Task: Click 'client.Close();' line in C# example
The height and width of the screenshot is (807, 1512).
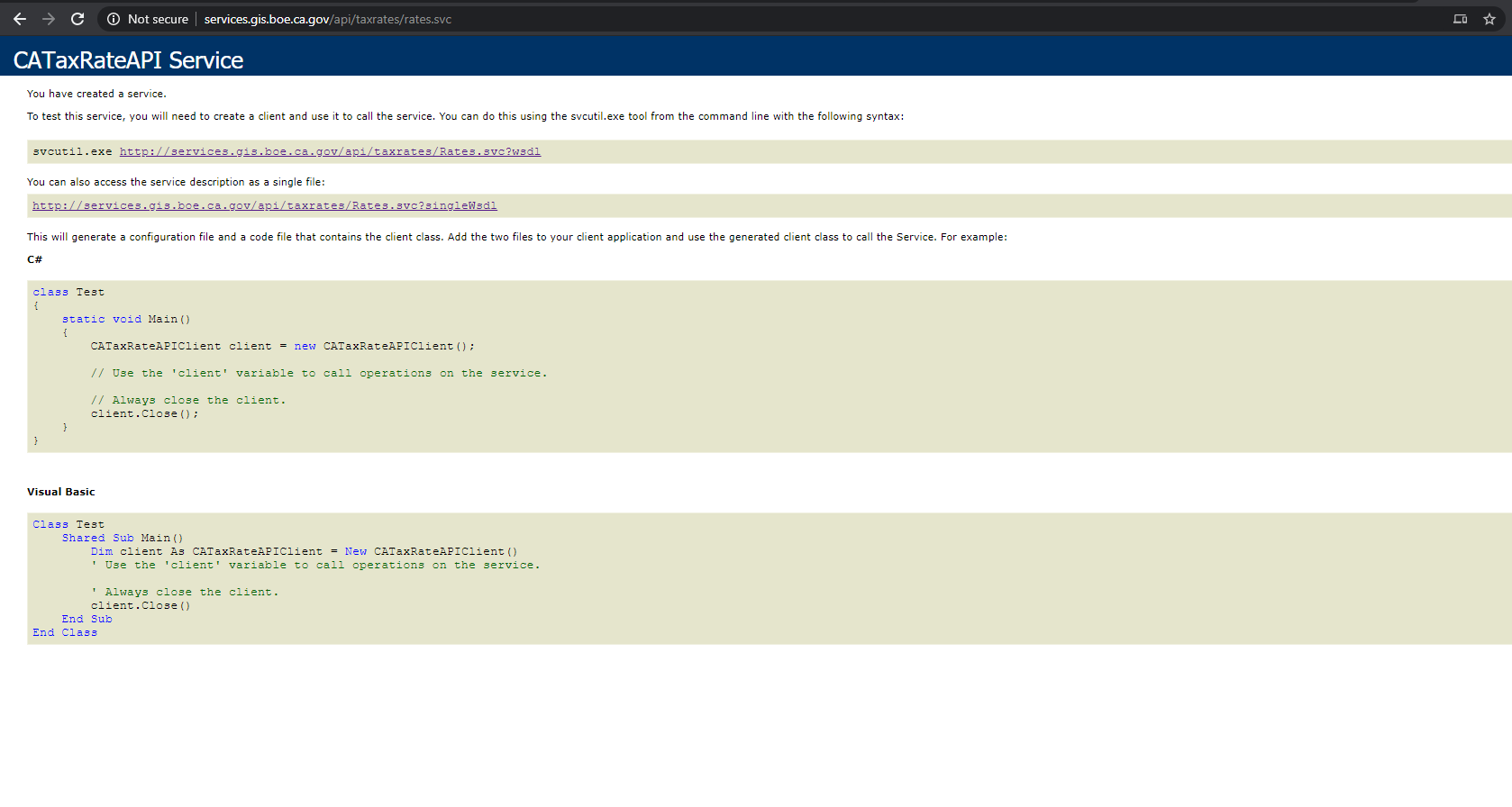Action: (144, 413)
